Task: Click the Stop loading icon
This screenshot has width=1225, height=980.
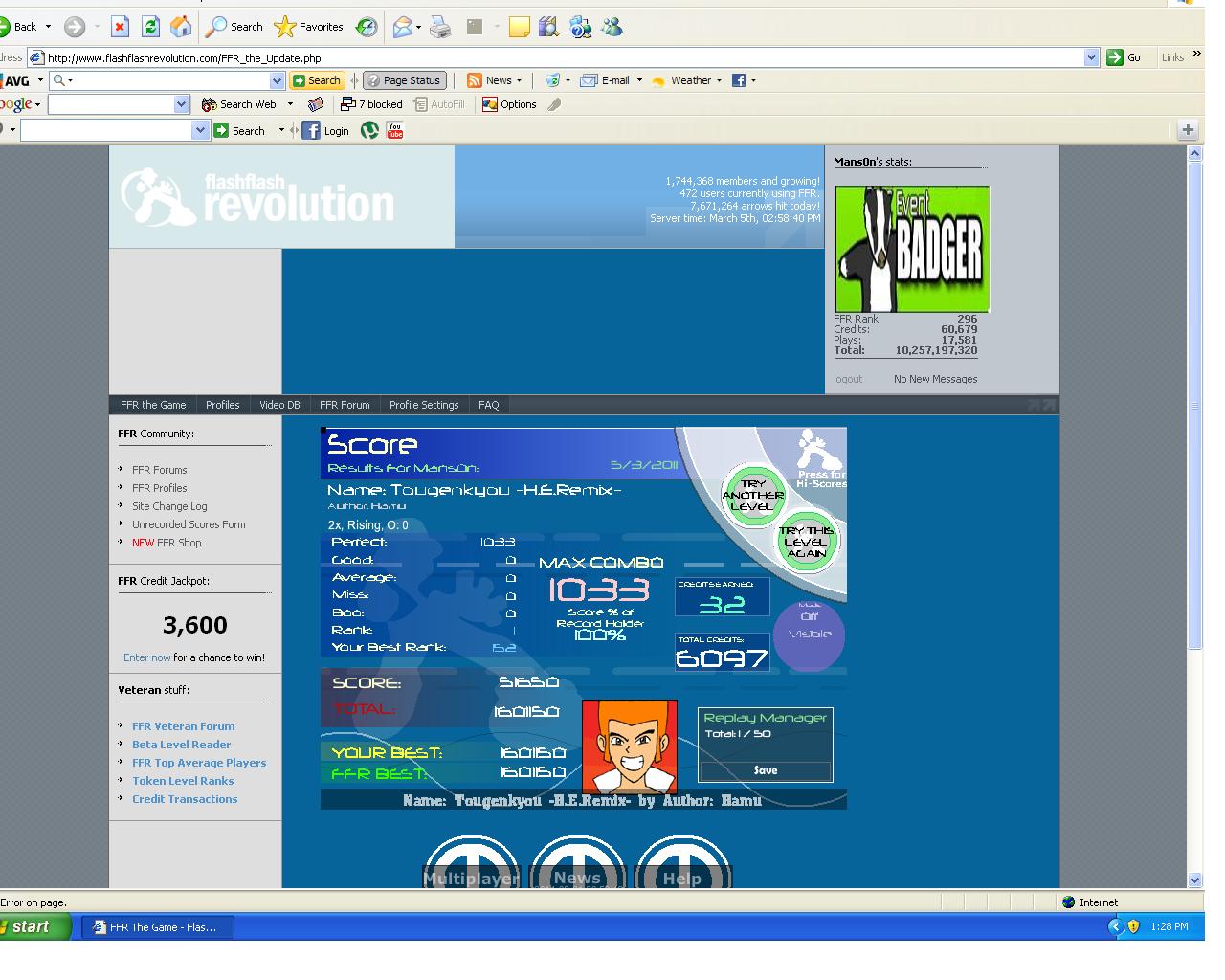Action: click(120, 27)
